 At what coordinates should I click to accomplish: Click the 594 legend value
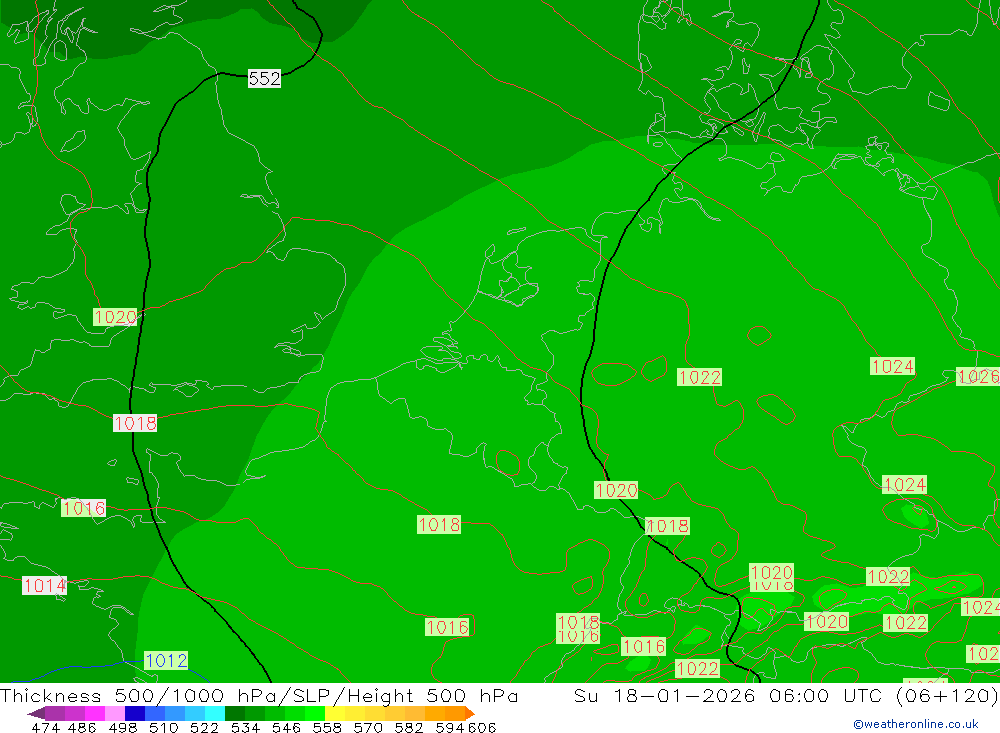pos(449,727)
